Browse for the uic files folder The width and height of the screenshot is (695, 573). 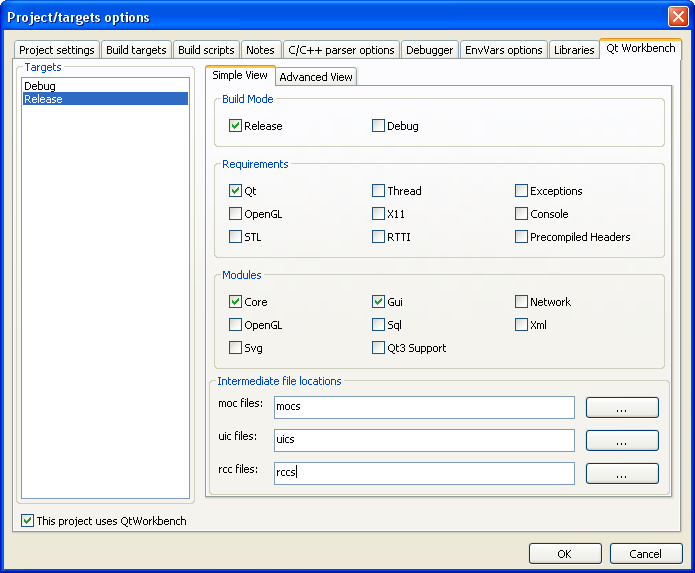point(621,440)
